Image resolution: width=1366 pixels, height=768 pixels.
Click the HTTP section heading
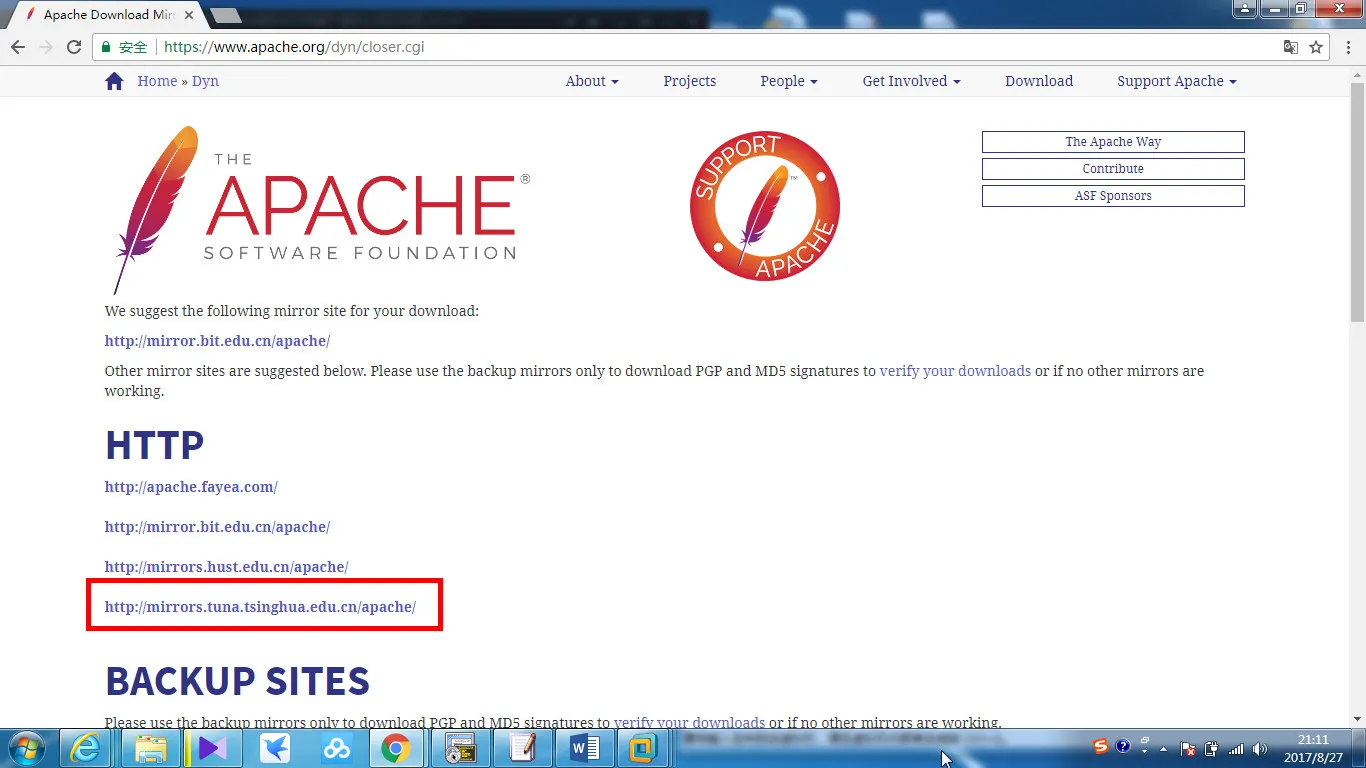pyautogui.click(x=154, y=445)
